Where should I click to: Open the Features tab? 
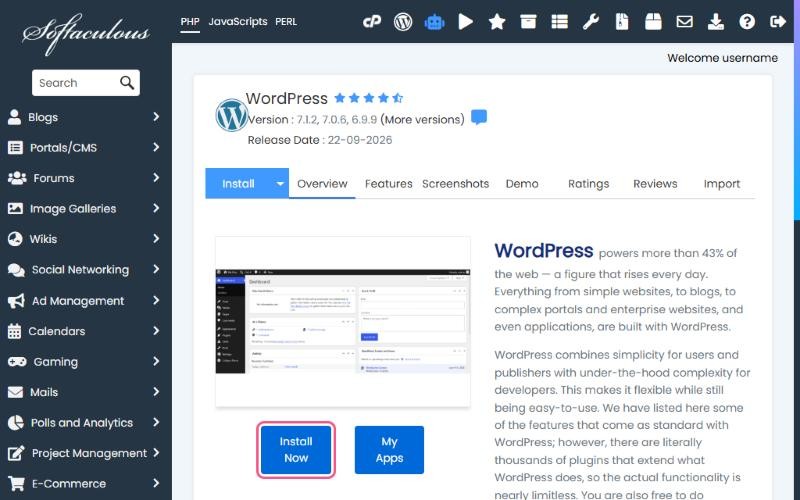click(388, 184)
